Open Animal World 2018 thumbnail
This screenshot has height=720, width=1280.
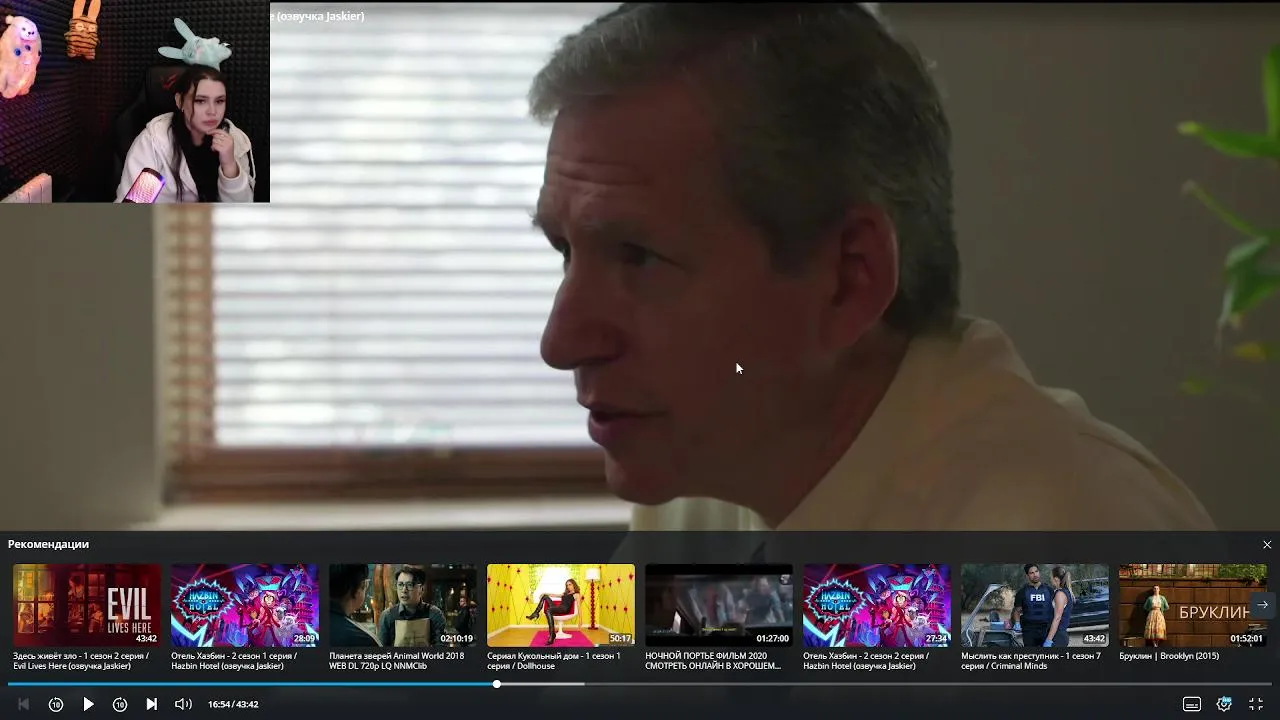(x=403, y=605)
